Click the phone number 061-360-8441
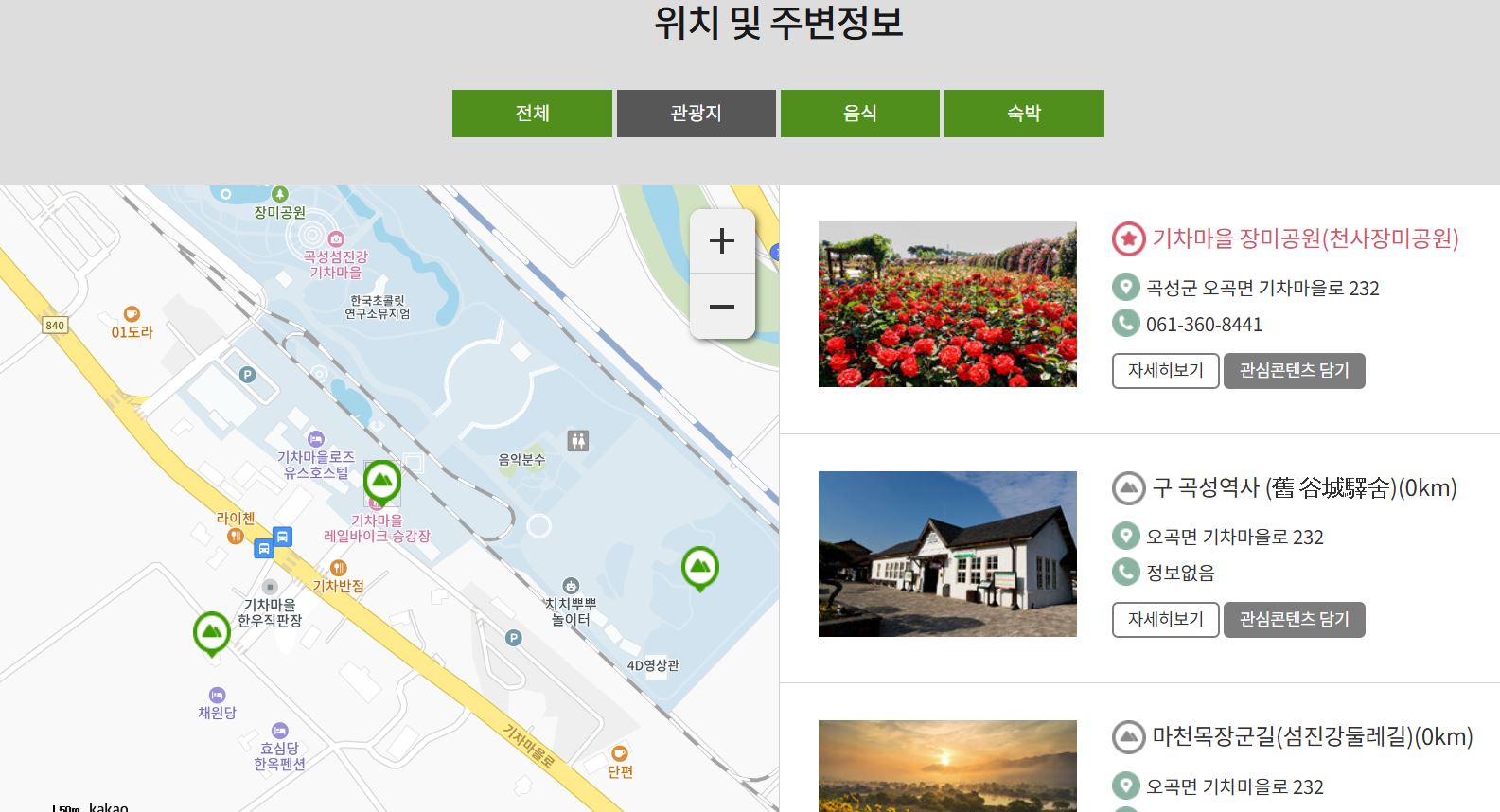 pos(1204,325)
